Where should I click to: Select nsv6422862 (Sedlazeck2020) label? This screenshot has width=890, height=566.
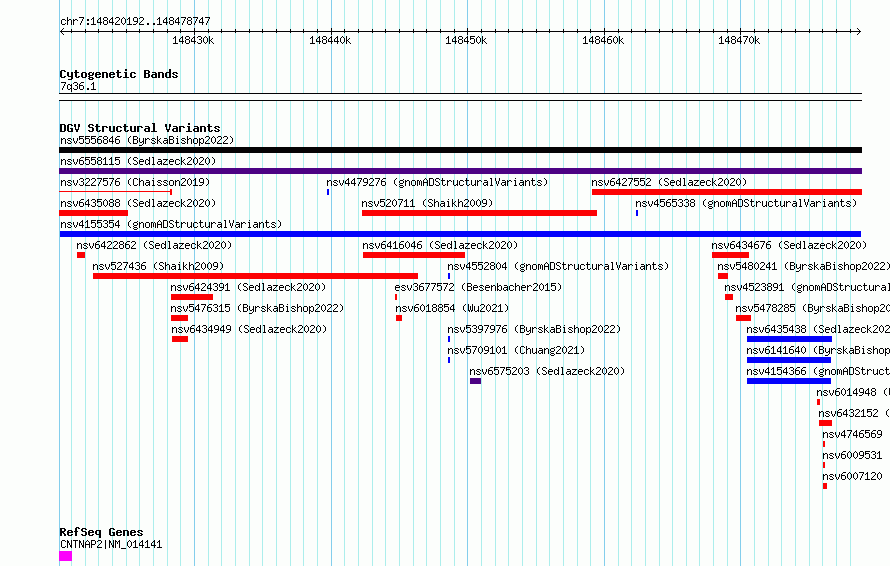pyautogui.click(x=154, y=245)
